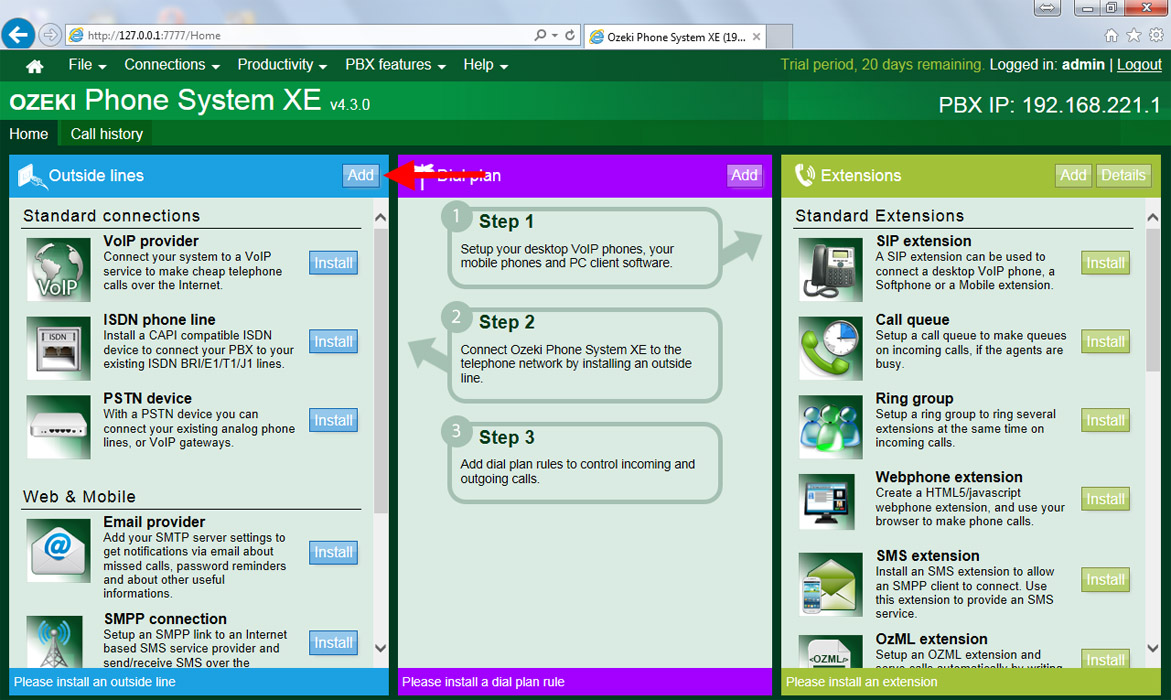Expand the Connections menu
The image size is (1171, 700).
coord(171,65)
